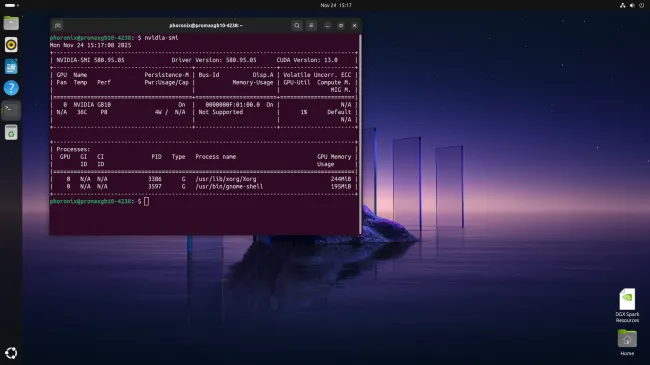Open Activities workspace indicator
Viewport: 650px width, 365px height.
[x=11, y=5]
